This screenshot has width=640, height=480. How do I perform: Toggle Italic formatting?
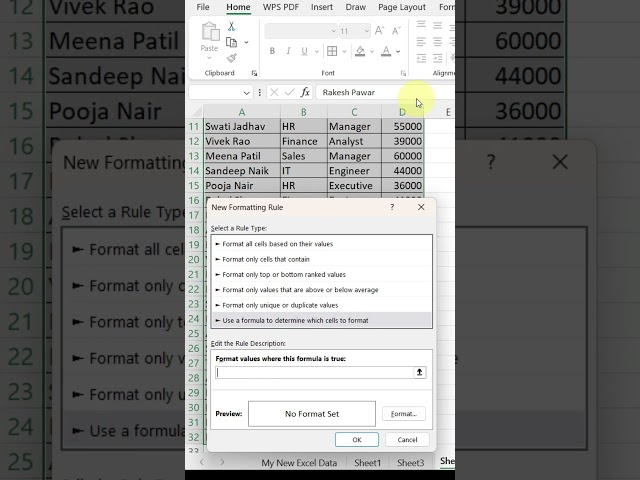pyautogui.click(x=288, y=51)
